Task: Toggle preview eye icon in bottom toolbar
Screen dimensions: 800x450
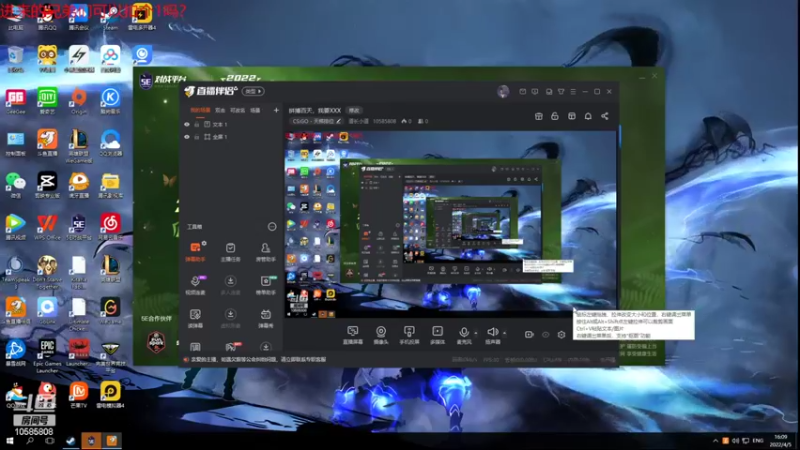Action: coord(545,335)
